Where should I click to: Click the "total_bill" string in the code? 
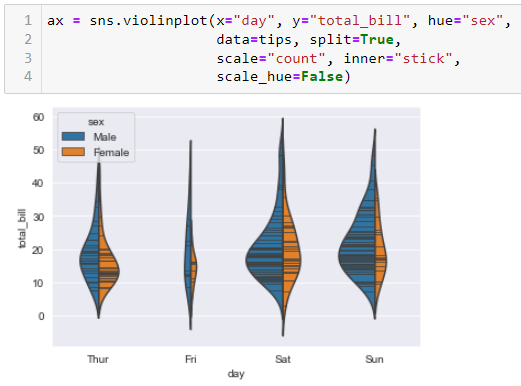(360, 21)
